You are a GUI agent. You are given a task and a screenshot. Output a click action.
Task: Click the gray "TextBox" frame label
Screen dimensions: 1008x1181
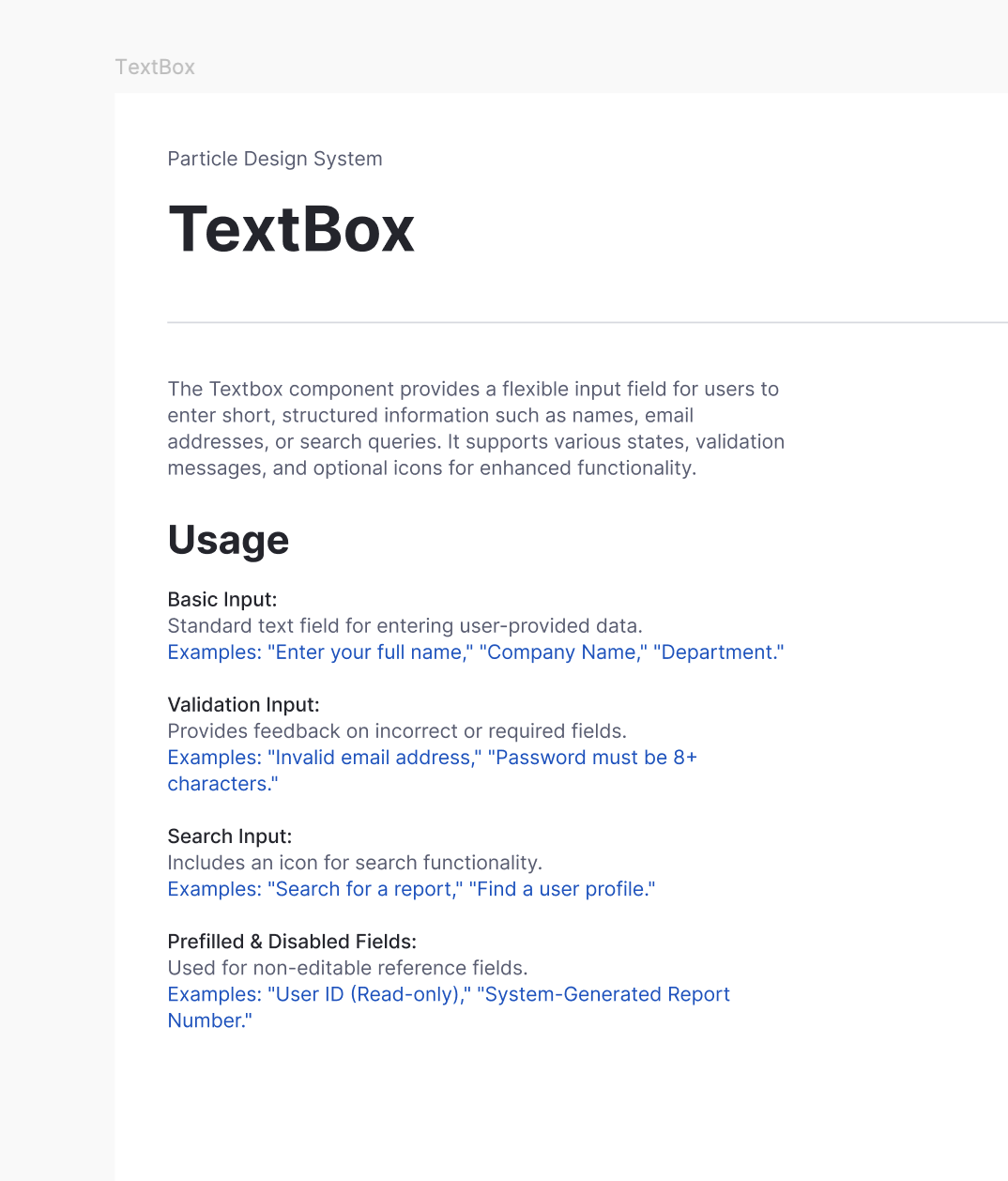click(x=155, y=67)
